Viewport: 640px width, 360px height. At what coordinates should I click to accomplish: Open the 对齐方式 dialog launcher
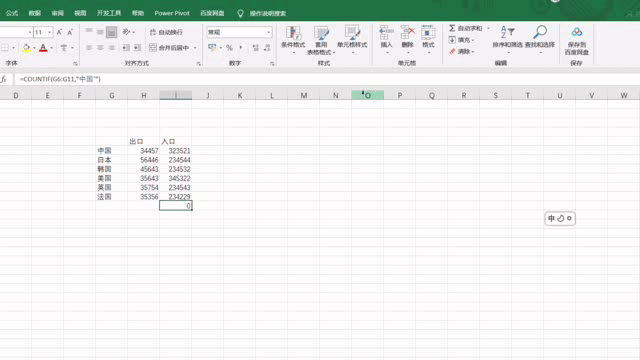[x=198, y=64]
